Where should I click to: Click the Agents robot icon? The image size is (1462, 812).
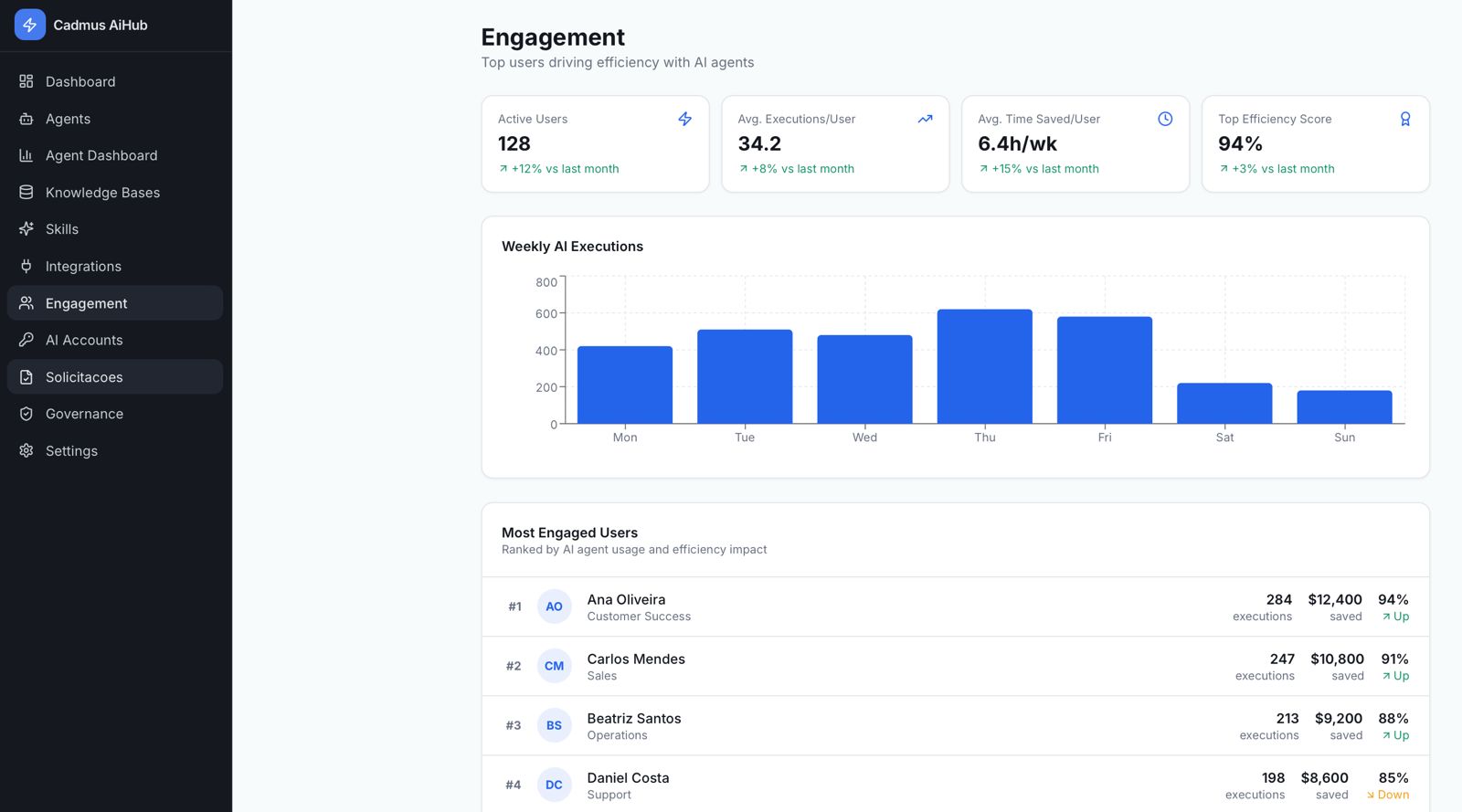pos(26,119)
